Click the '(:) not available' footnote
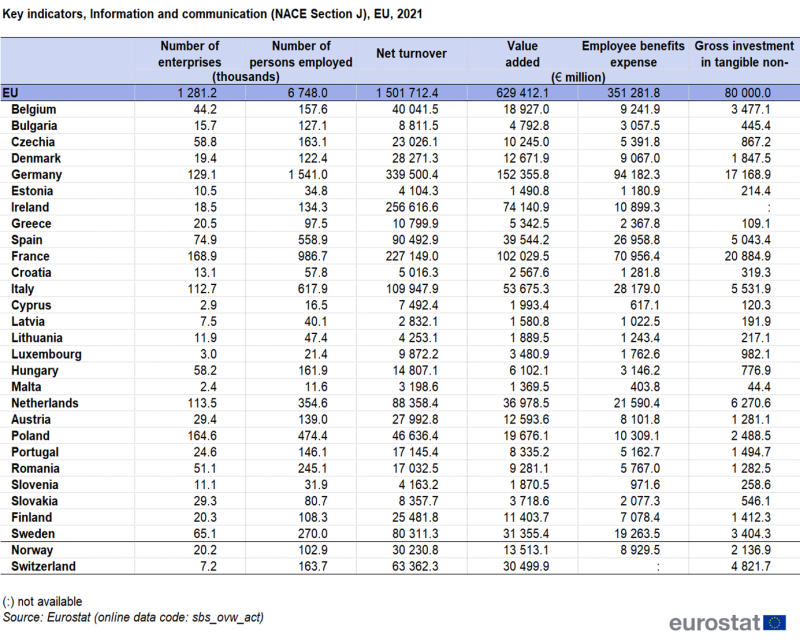This screenshot has width=800, height=641. pyautogui.click(x=42, y=602)
